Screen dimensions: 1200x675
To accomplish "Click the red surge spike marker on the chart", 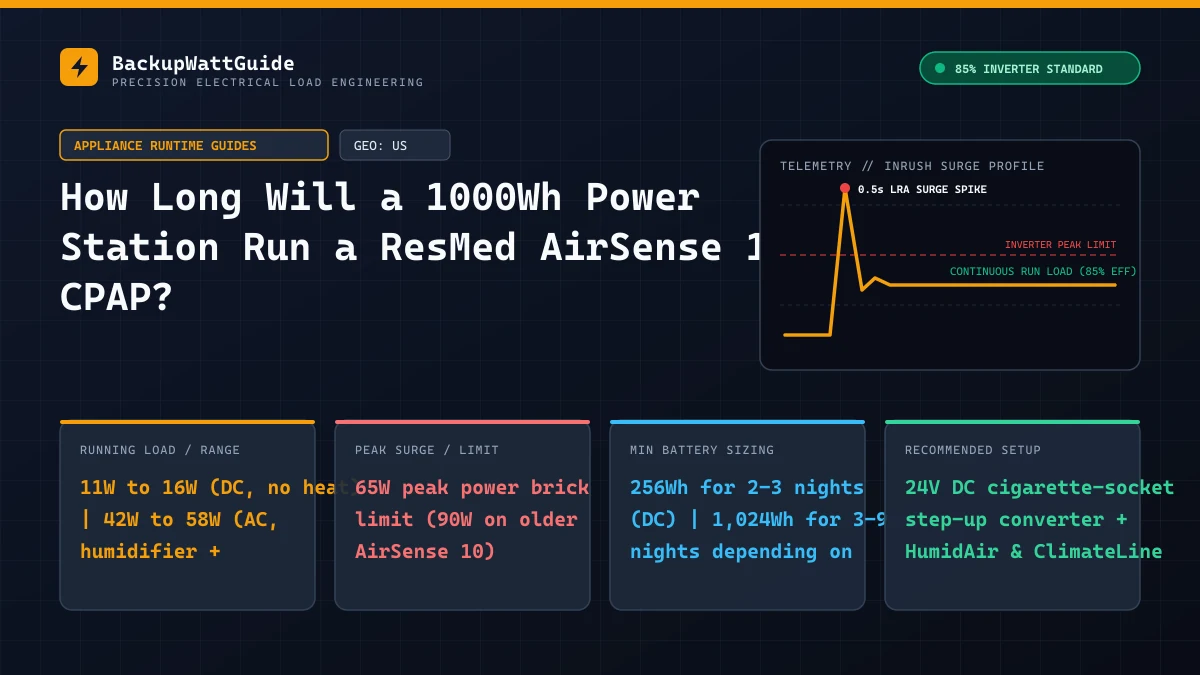I will 845,188.
